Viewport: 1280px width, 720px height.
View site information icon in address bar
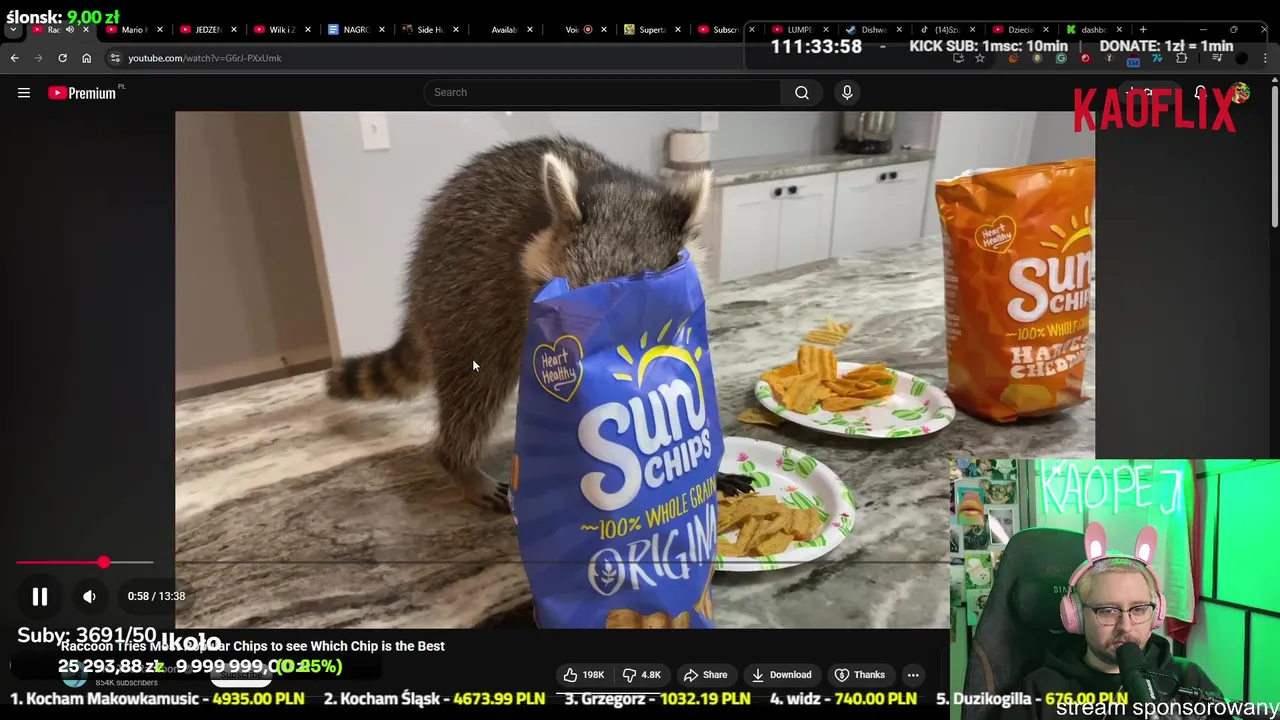pos(115,58)
